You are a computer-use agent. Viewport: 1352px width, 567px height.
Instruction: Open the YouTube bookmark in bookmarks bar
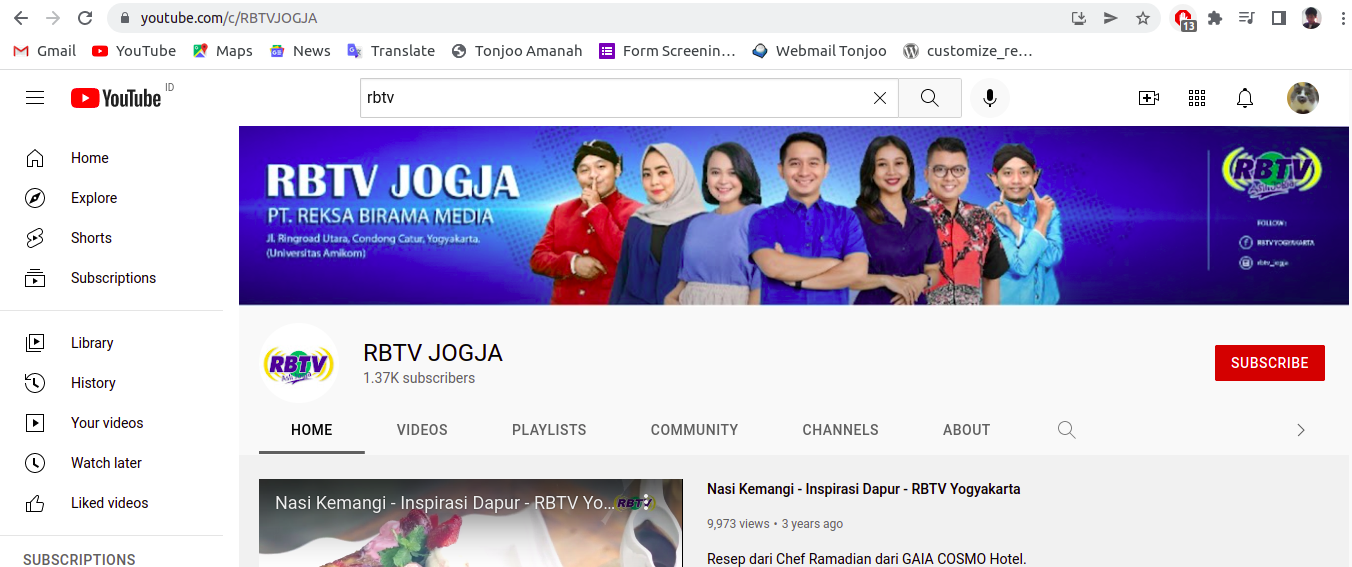pyautogui.click(x=134, y=51)
